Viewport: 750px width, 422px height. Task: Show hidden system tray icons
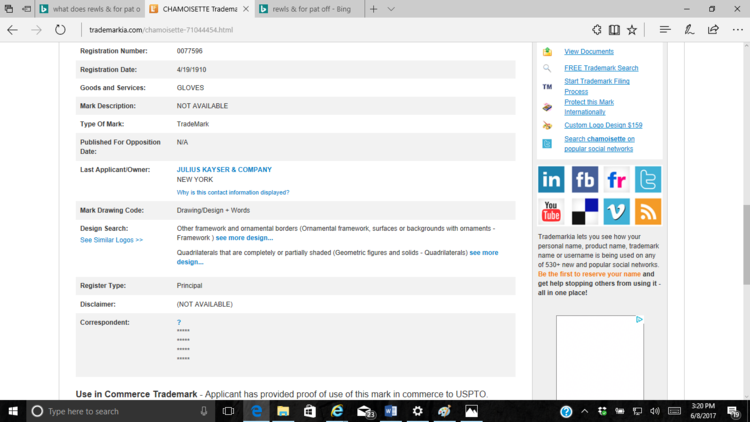tap(585, 411)
